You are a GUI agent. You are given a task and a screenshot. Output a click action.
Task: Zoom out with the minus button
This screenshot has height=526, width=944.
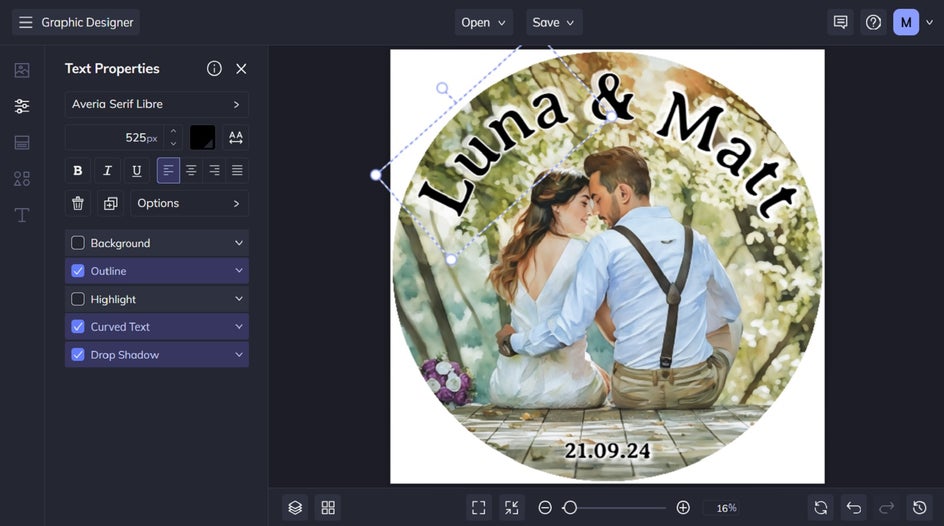545,508
